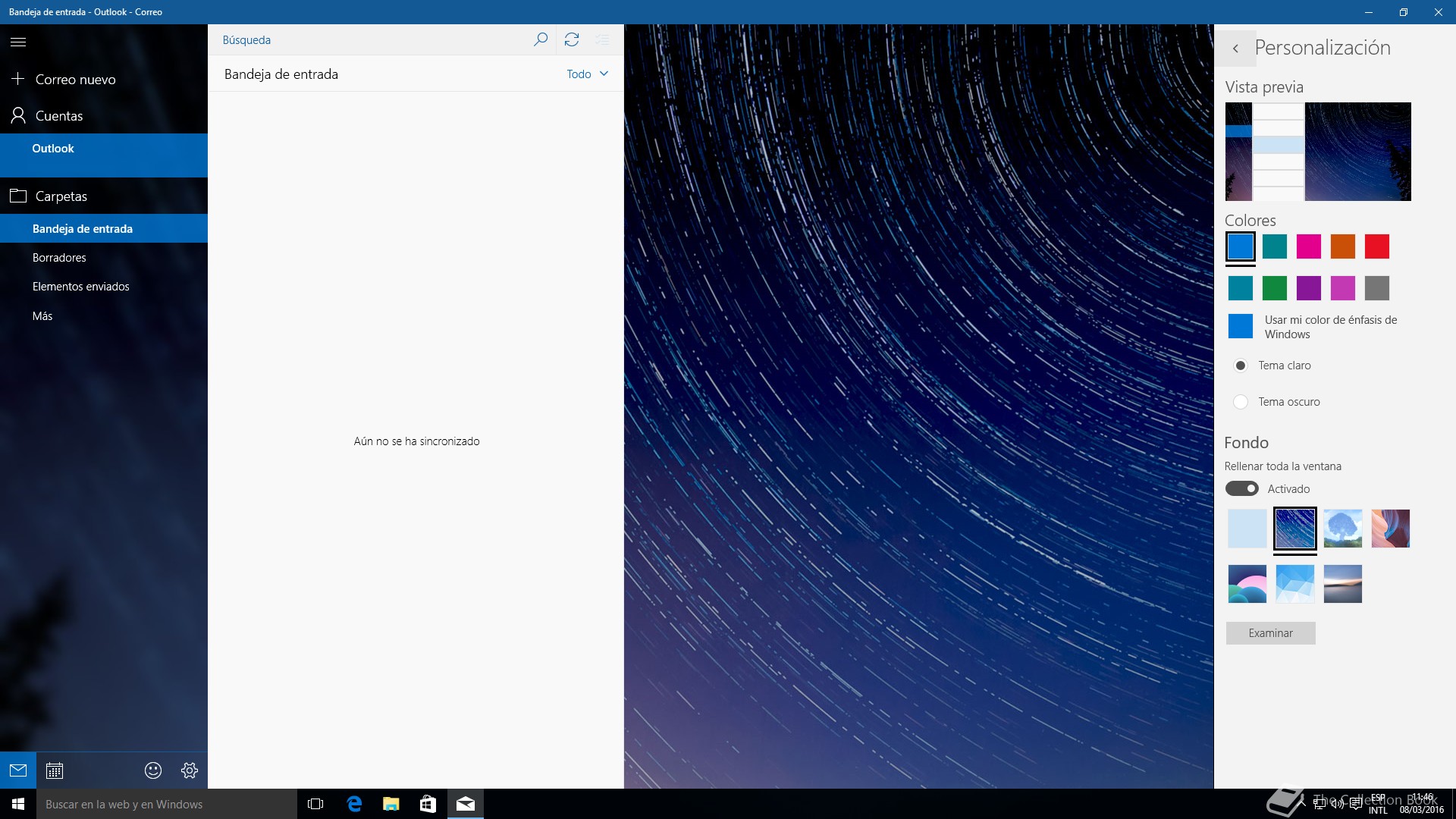Open Bandeja de entrada folder
The height and width of the screenshot is (819, 1456).
[x=104, y=228]
